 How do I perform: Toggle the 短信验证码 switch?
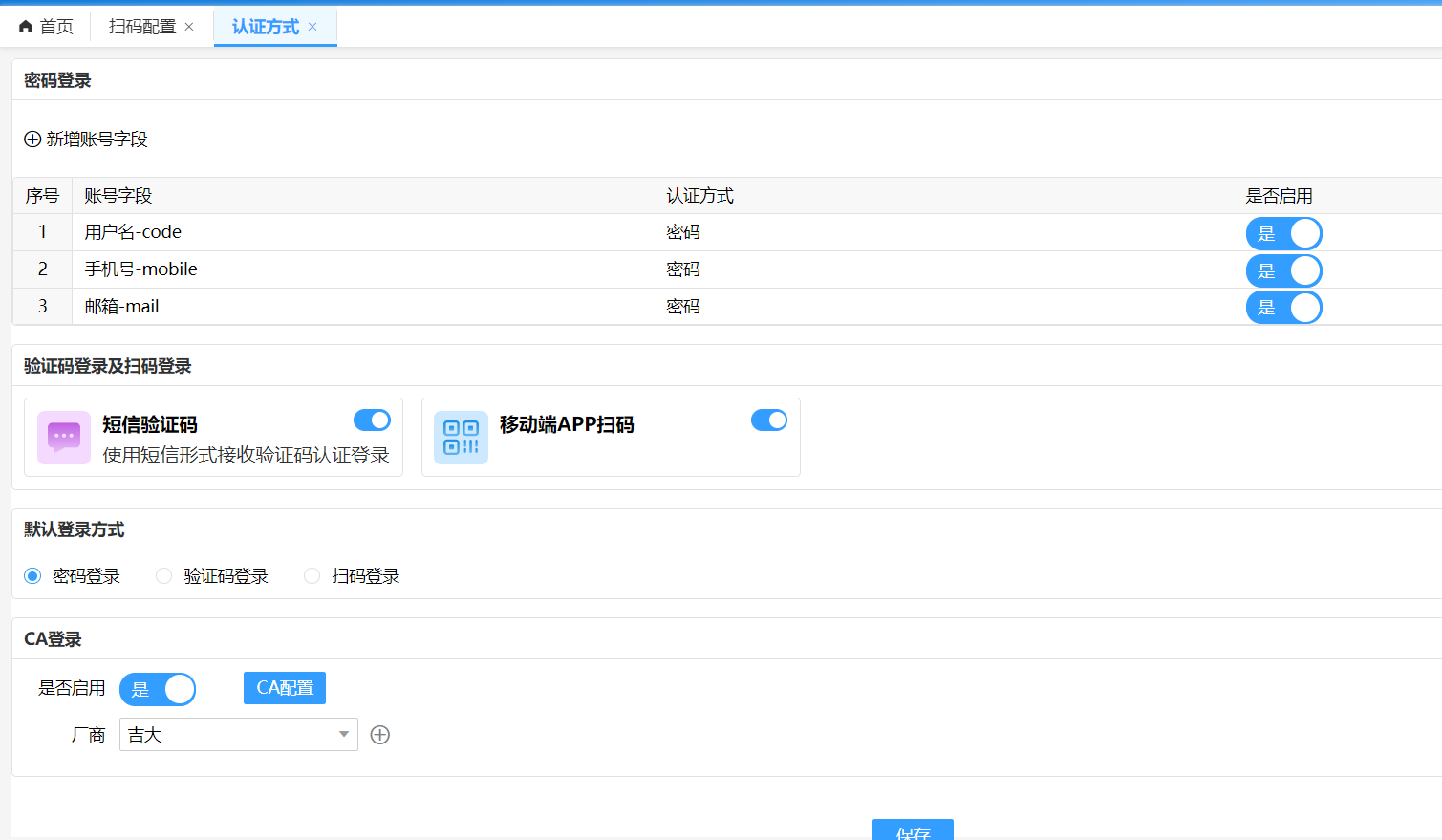click(372, 420)
